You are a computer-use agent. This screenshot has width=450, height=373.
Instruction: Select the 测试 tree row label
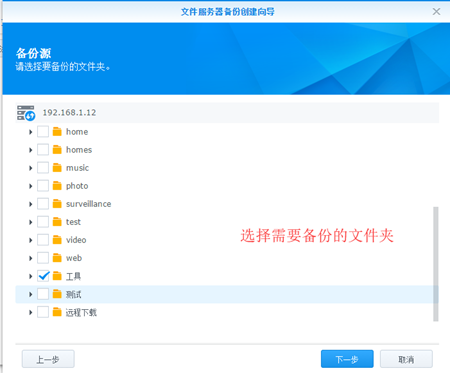pyautogui.click(x=73, y=294)
